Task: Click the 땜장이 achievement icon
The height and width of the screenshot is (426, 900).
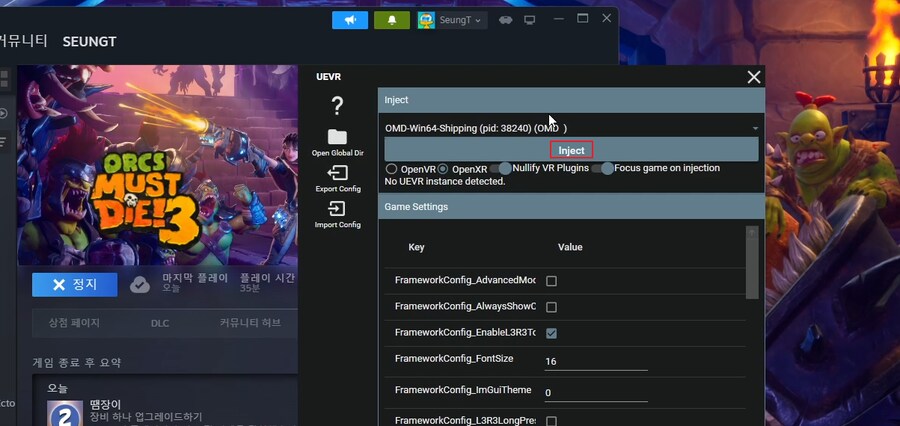Action: point(65,413)
